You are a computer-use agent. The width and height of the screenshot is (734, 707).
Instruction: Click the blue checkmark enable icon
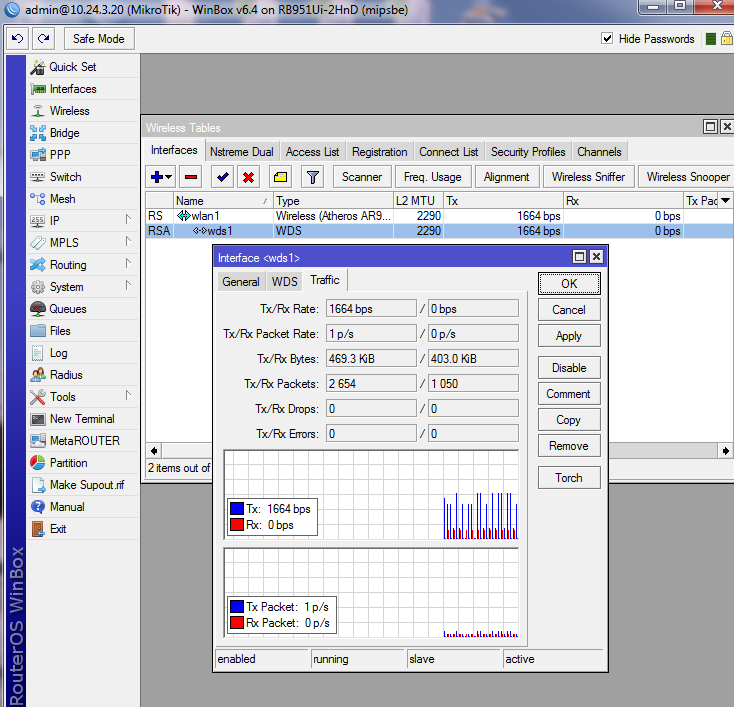[x=222, y=177]
